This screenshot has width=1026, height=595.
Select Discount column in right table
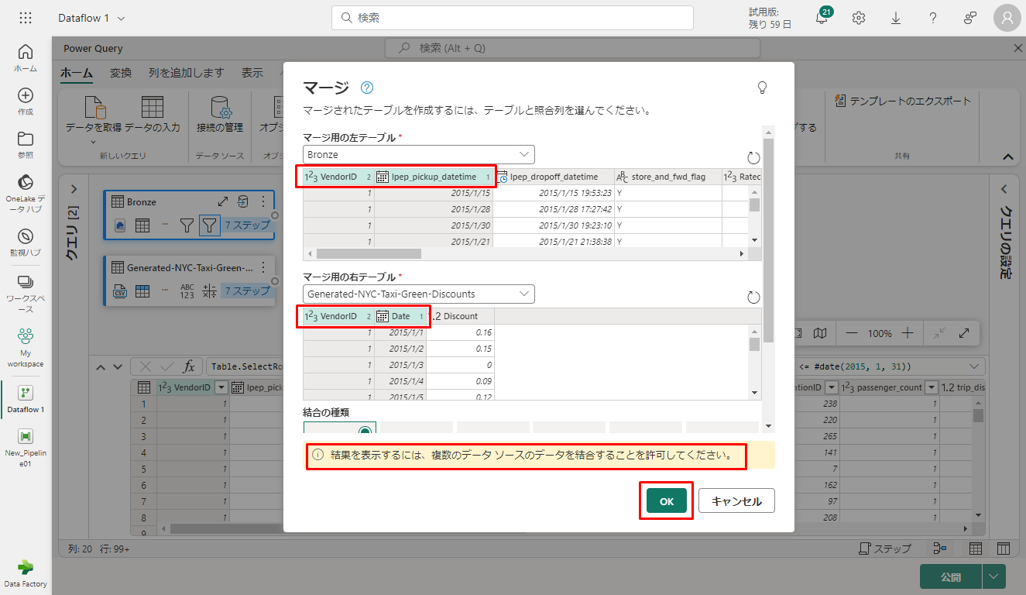coord(461,316)
